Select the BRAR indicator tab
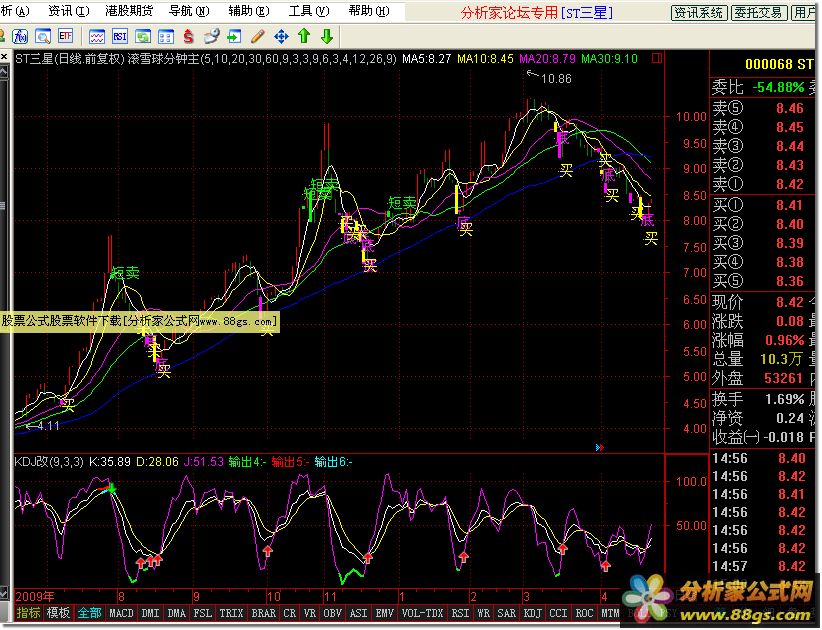822x630 pixels. coord(264,613)
